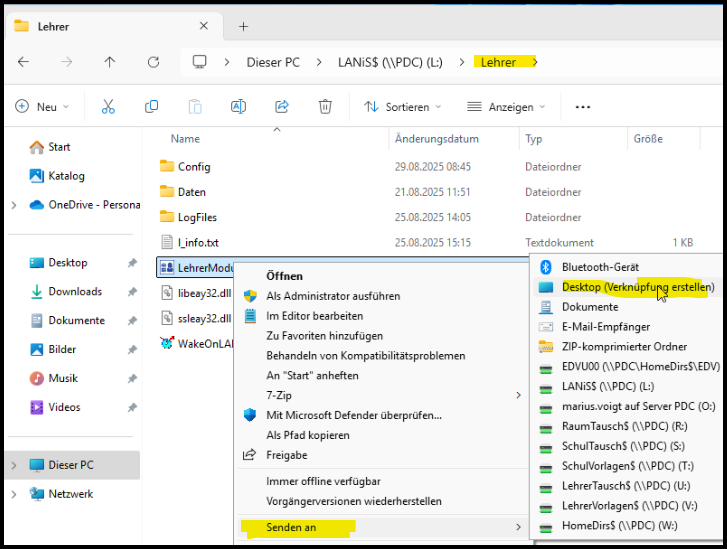
Task: Open the three-dots more options menu
Action: pyautogui.click(x=583, y=107)
